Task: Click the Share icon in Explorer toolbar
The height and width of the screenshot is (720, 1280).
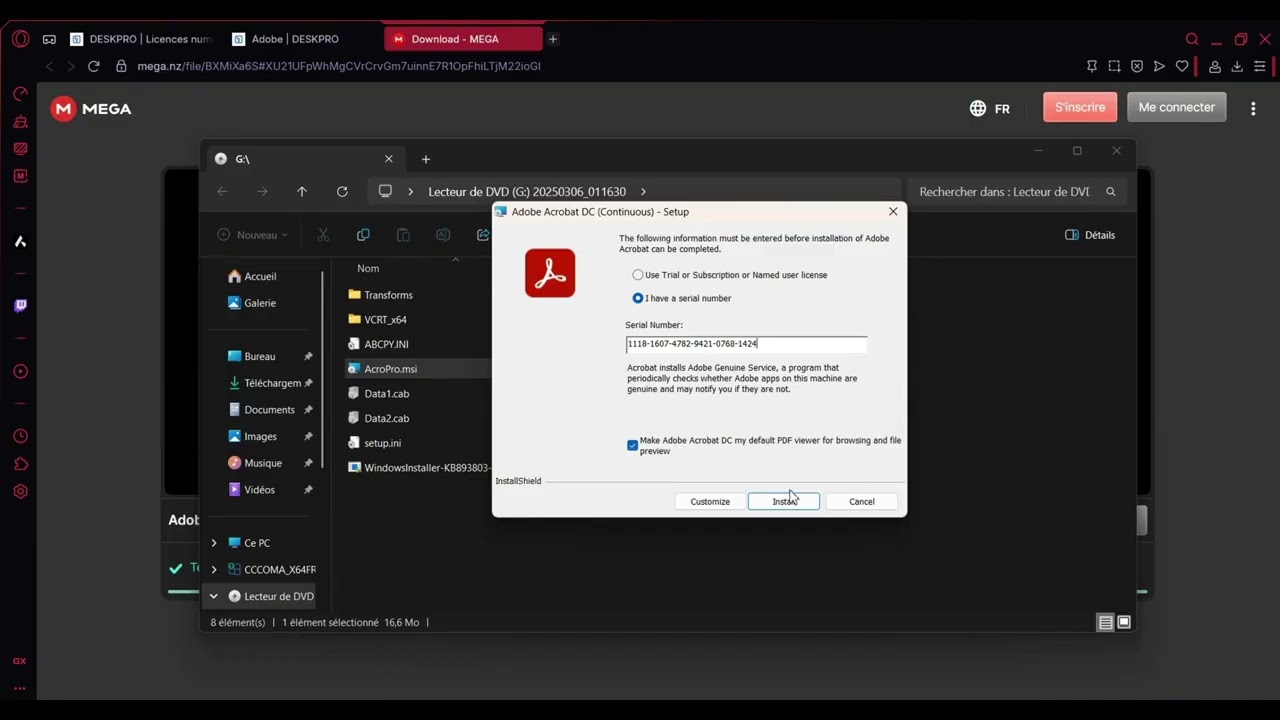Action: coord(483,235)
